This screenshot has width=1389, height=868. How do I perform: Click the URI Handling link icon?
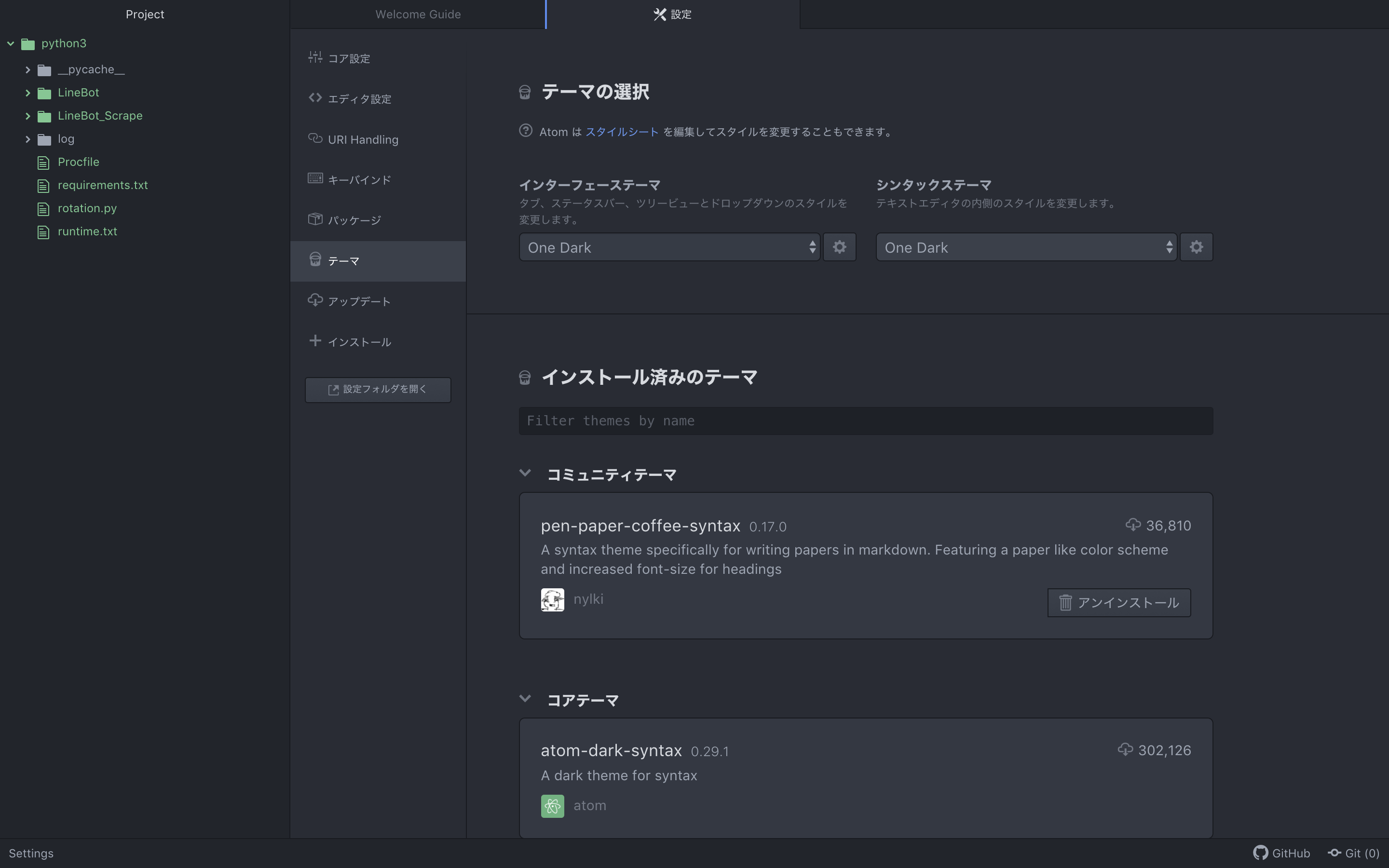[x=315, y=138]
